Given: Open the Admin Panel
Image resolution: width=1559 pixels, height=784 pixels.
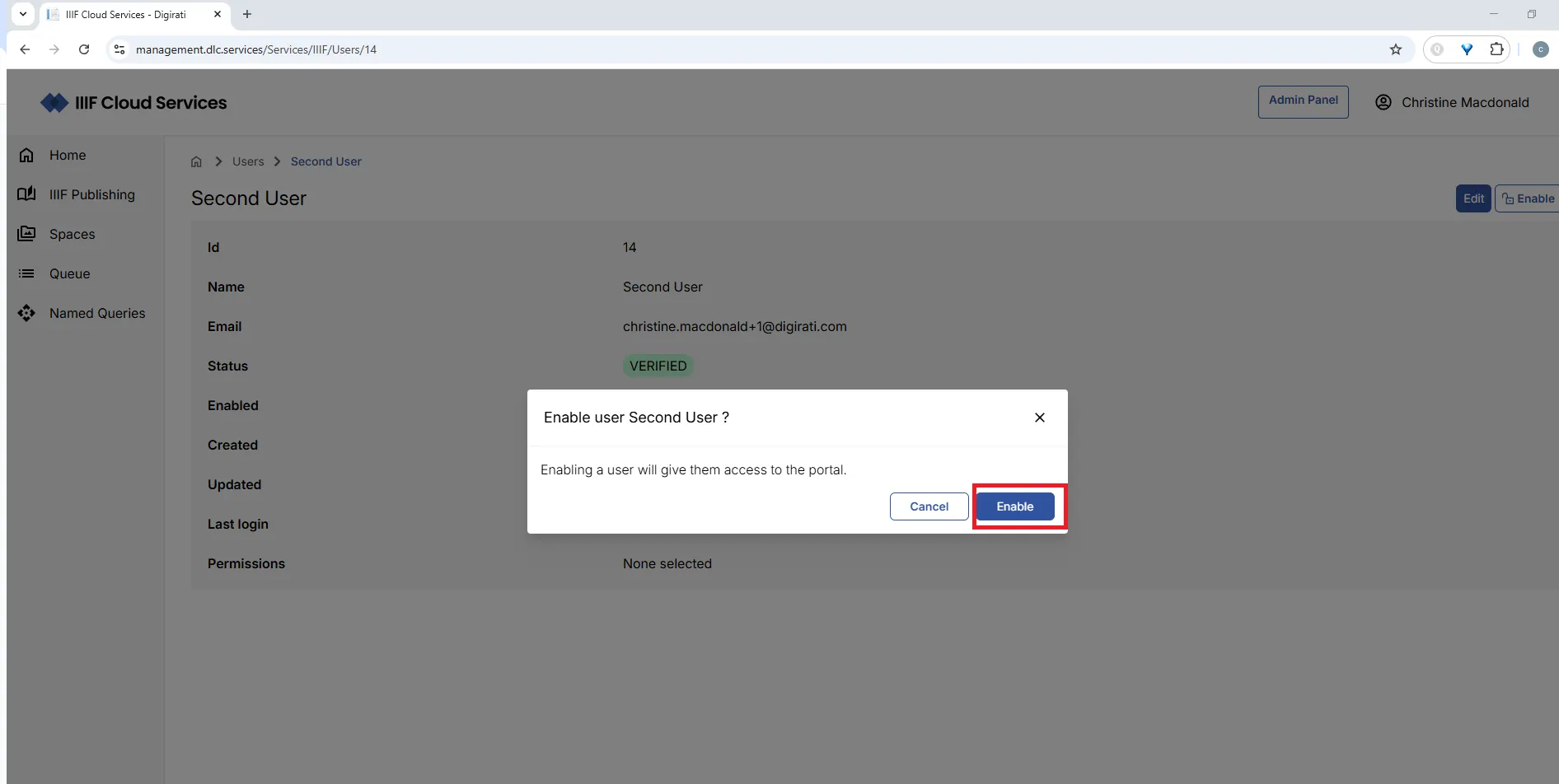Looking at the screenshot, I should coord(1303,100).
